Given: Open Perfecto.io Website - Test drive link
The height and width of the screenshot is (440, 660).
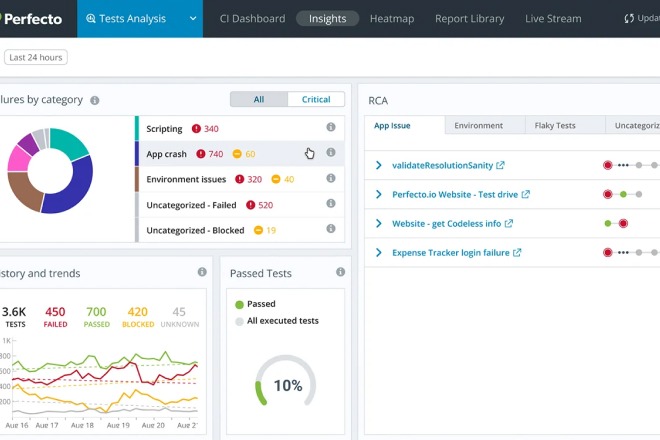Looking at the screenshot, I should click(454, 195).
